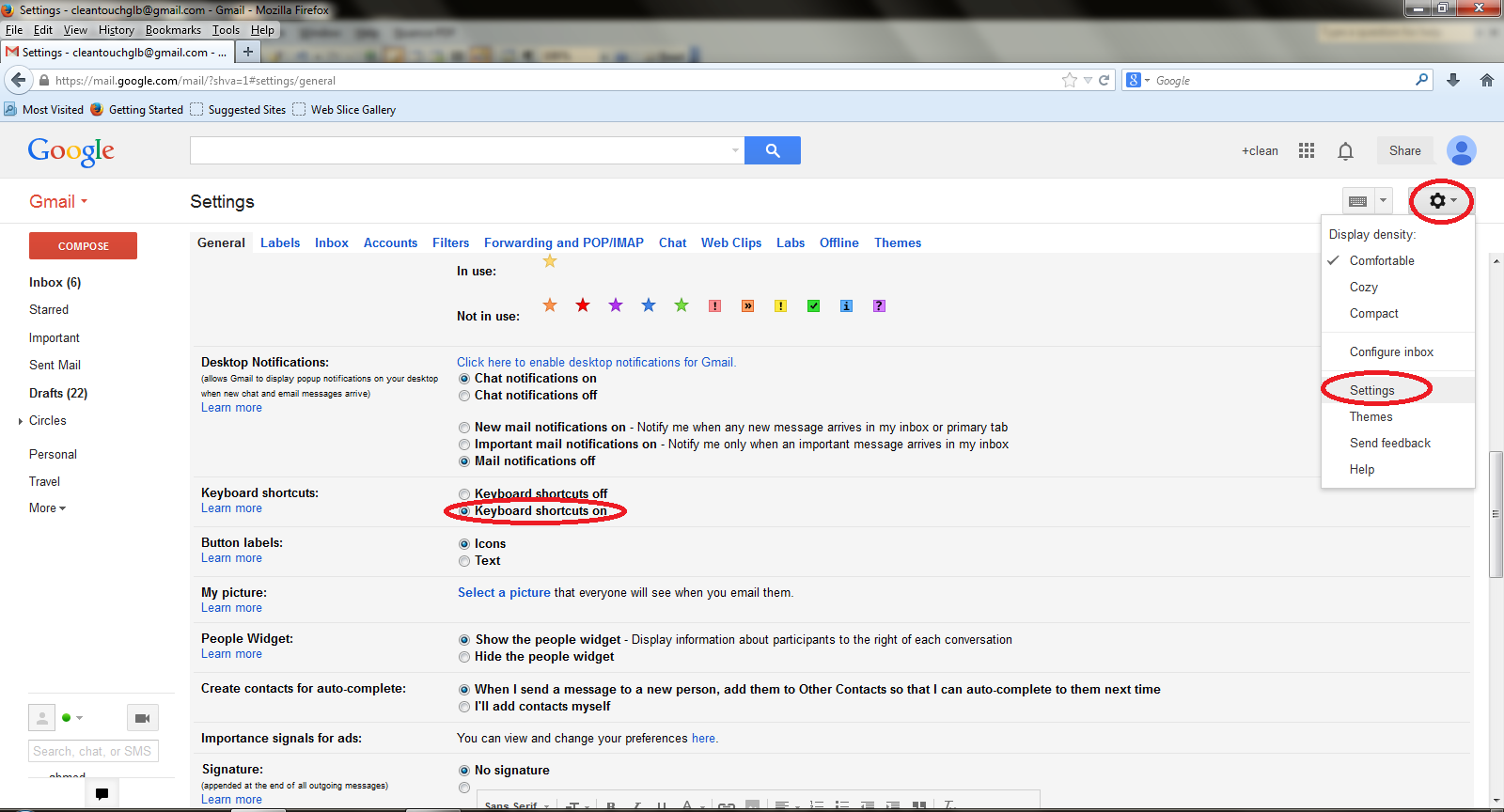Select Keyboard shortcuts off
The image size is (1504, 812).
click(x=464, y=494)
